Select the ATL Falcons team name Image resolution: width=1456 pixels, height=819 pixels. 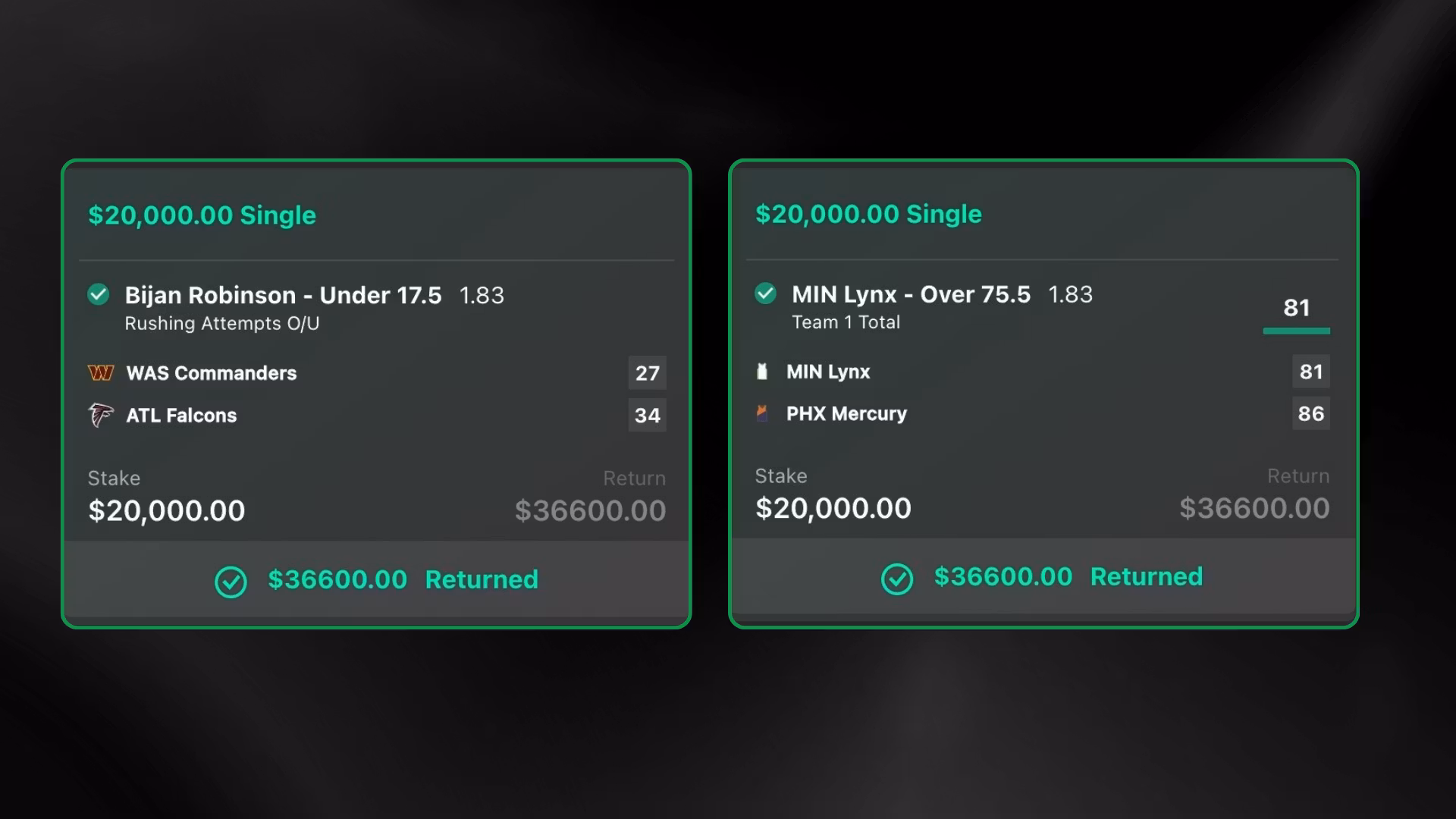[x=181, y=416]
